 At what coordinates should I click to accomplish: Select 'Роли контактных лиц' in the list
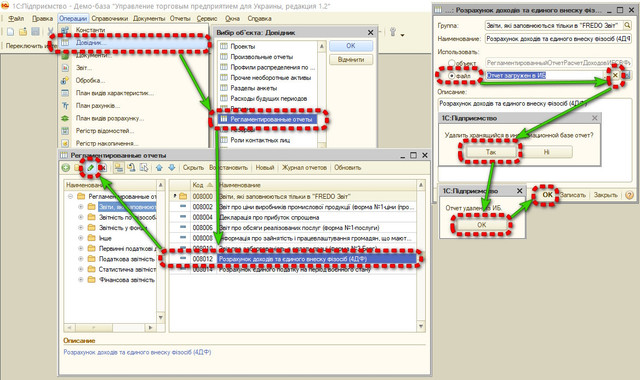[x=260, y=140]
